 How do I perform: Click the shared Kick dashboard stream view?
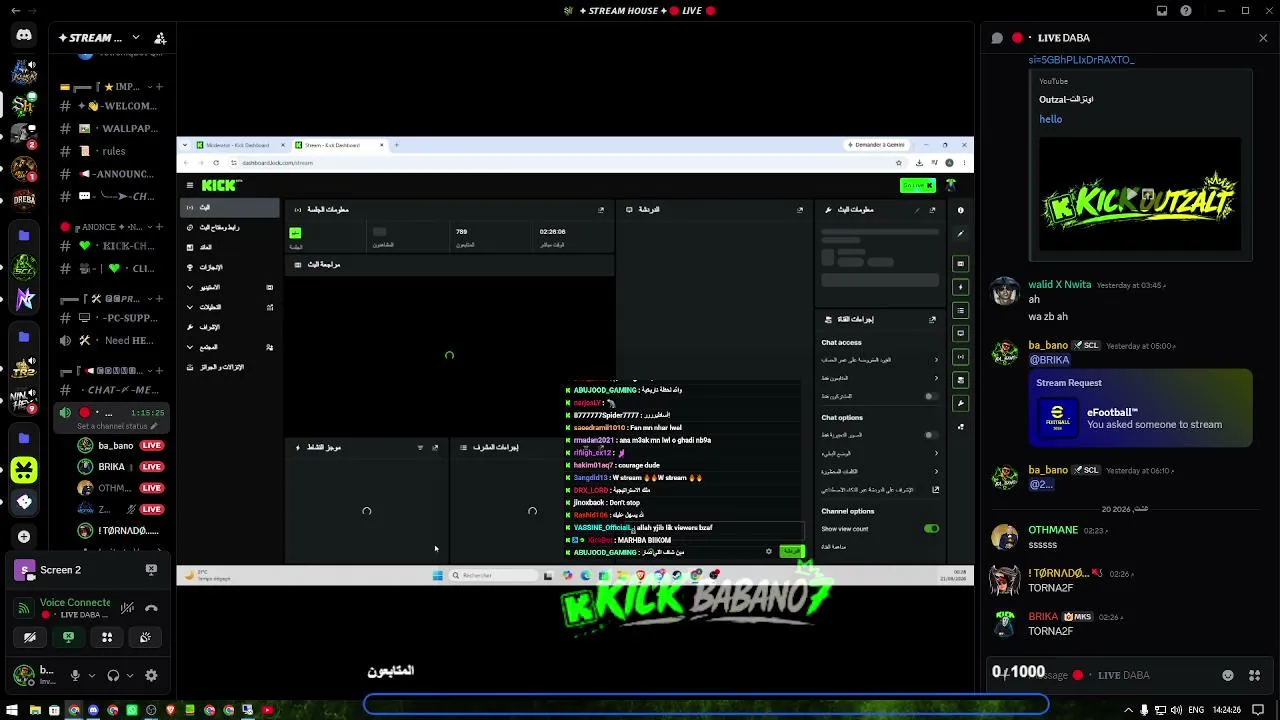click(x=575, y=362)
